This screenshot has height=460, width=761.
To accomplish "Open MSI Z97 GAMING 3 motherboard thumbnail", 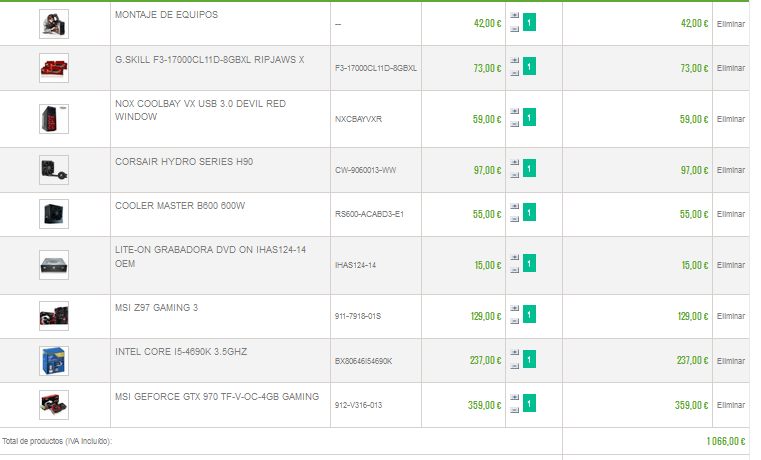I will [x=54, y=316].
